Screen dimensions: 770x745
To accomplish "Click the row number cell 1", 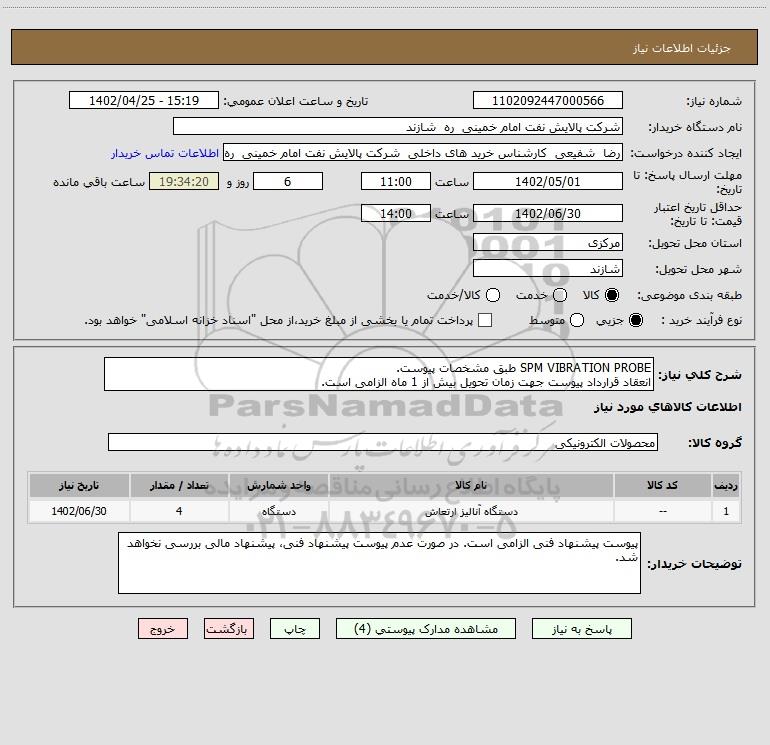I will pos(726,511).
